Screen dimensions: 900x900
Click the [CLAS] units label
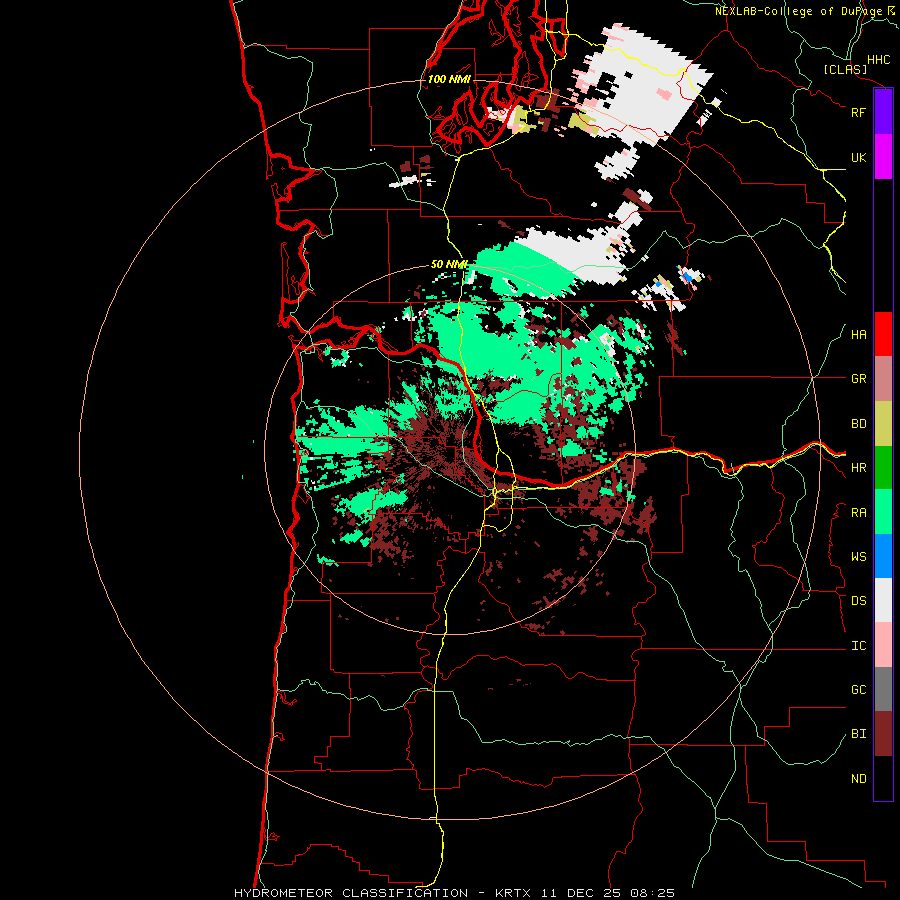pos(845,70)
